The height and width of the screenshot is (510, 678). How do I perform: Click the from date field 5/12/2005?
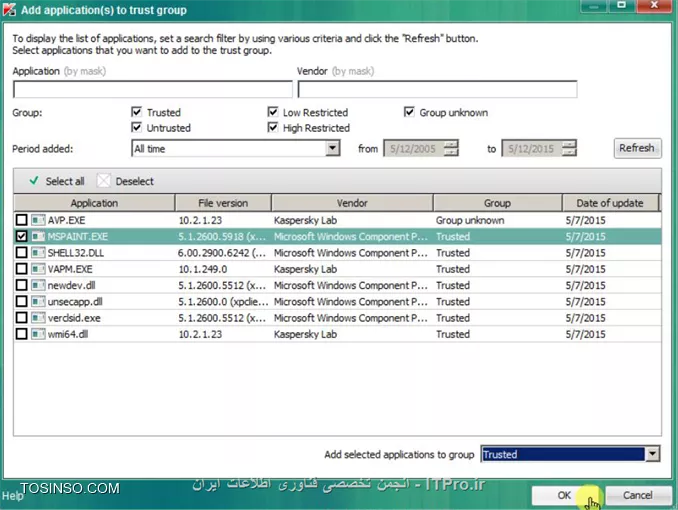[414, 149]
